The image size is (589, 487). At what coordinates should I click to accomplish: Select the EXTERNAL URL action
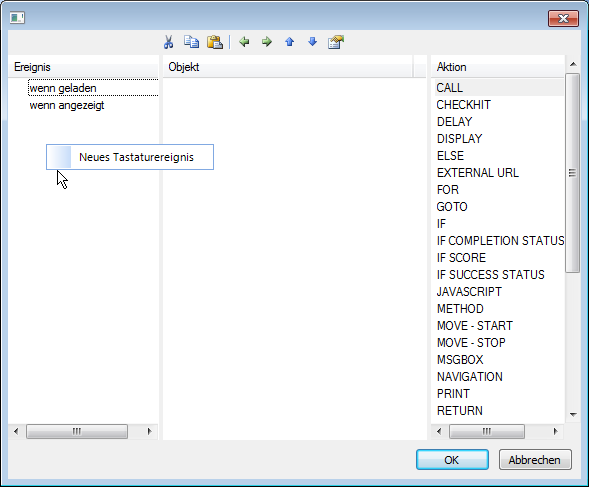click(x=478, y=172)
